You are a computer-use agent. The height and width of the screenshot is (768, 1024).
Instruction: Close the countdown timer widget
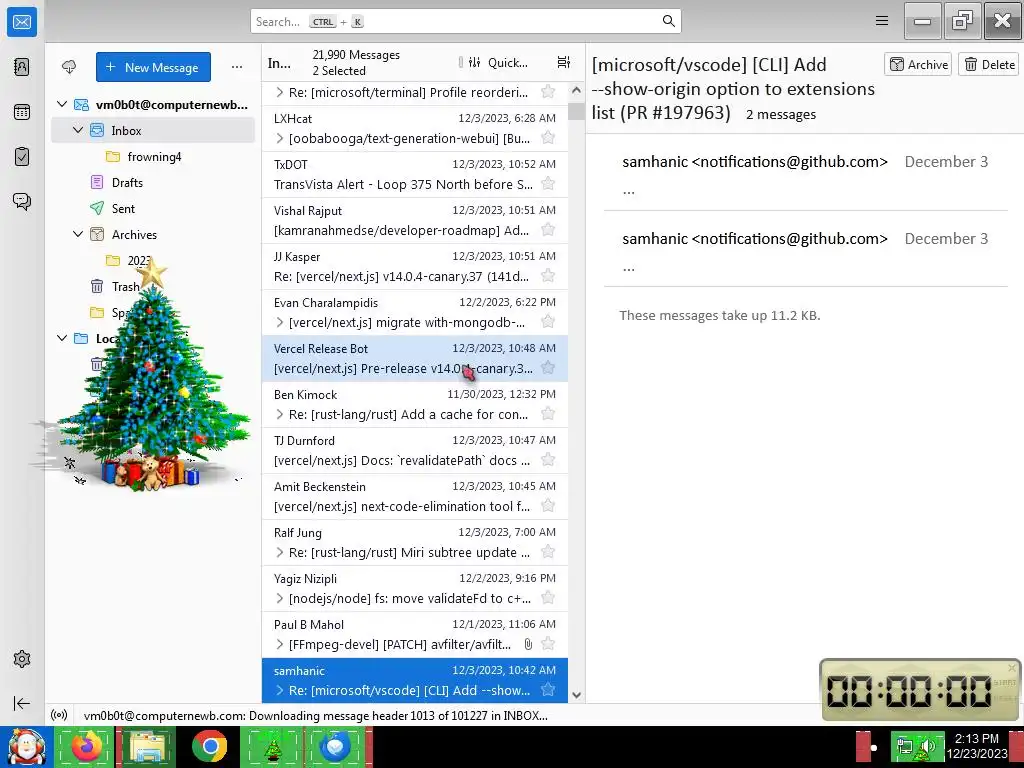click(x=1012, y=667)
